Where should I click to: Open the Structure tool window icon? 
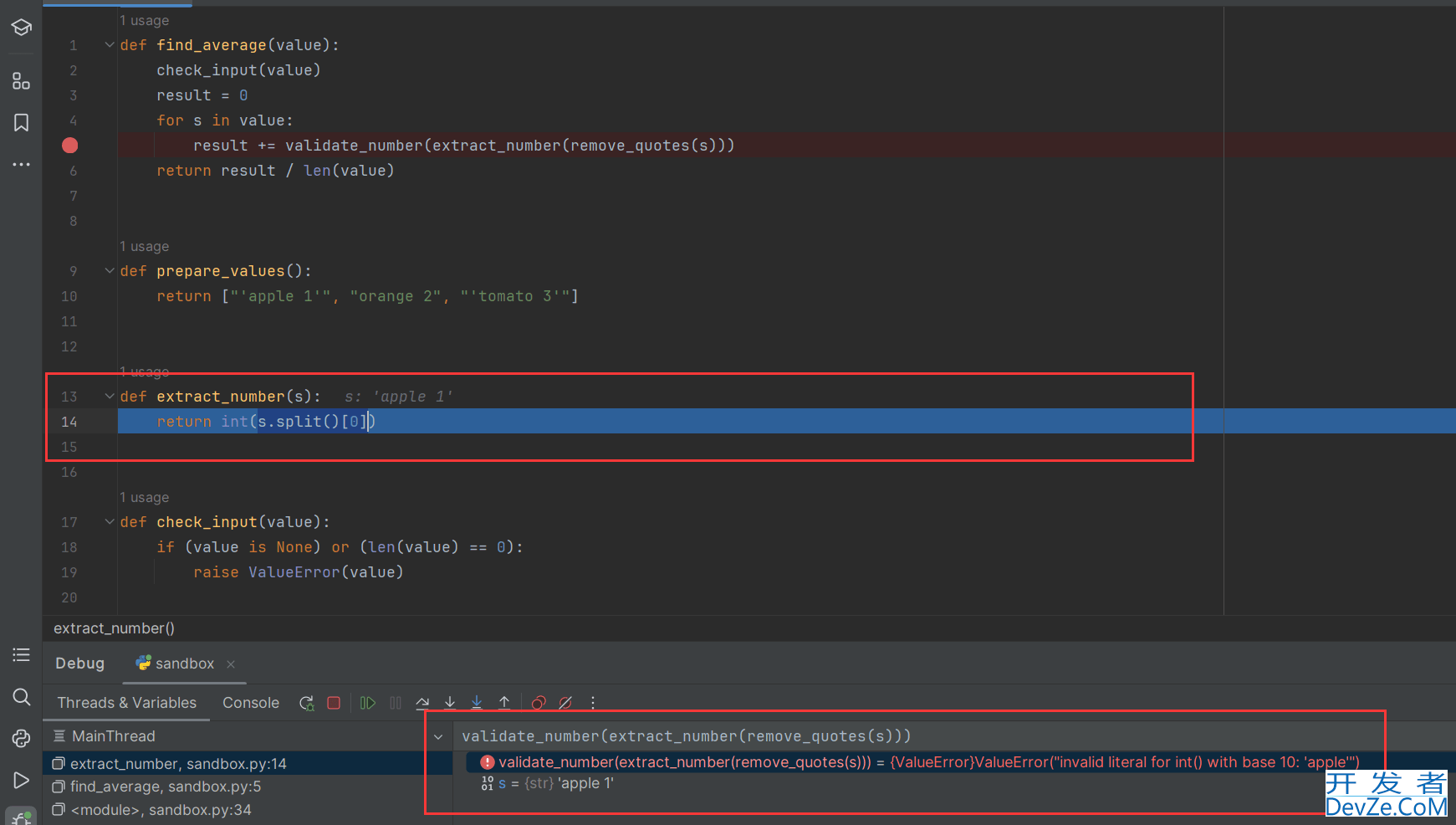tap(21, 80)
